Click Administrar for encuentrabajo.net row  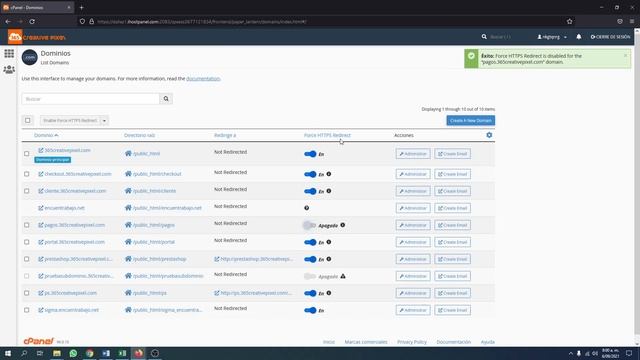pos(413,208)
